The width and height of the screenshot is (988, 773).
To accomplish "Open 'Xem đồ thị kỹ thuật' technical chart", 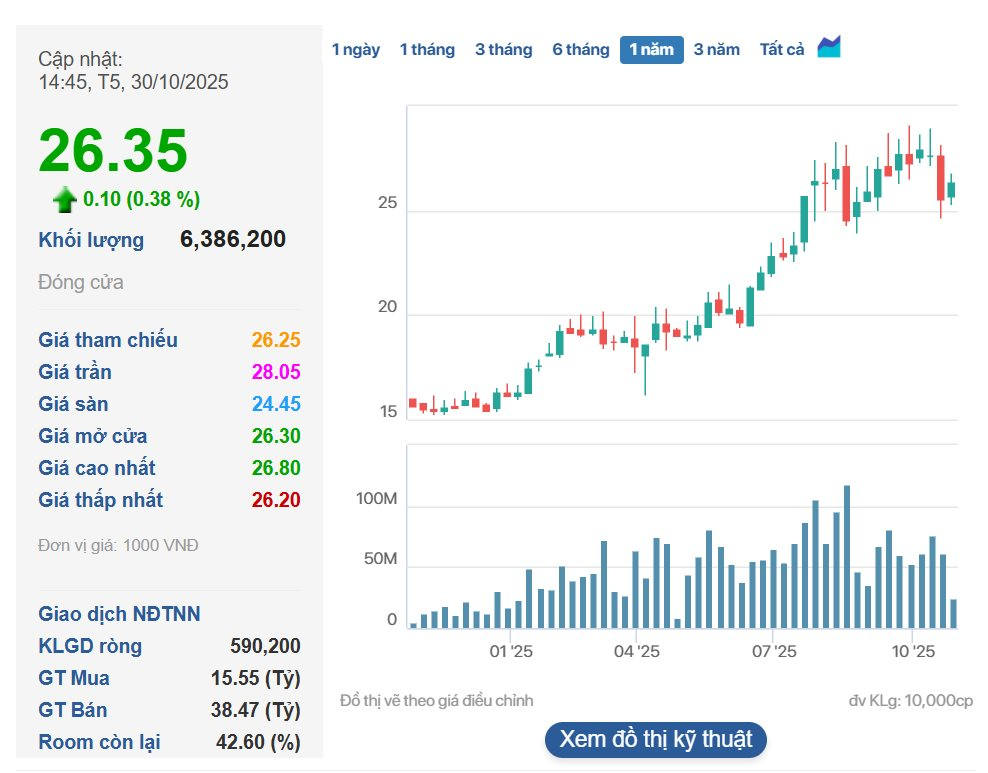I will pos(655,740).
